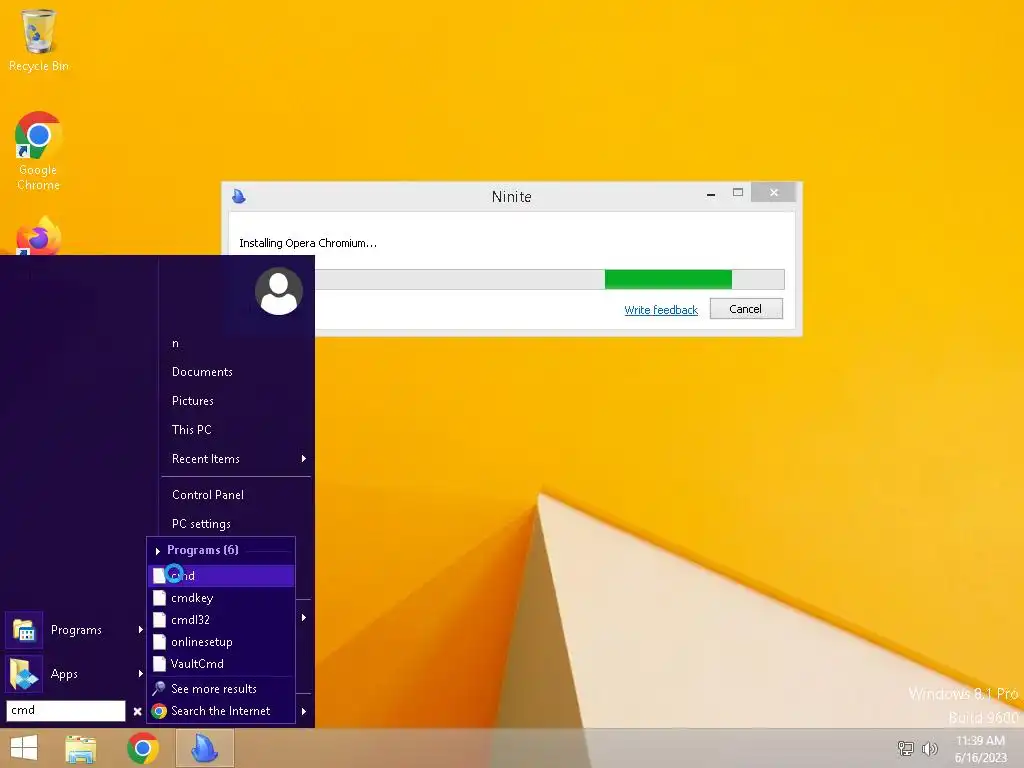Click the magnifier icon beside See more results
1024x768 pixels.
tap(159, 688)
